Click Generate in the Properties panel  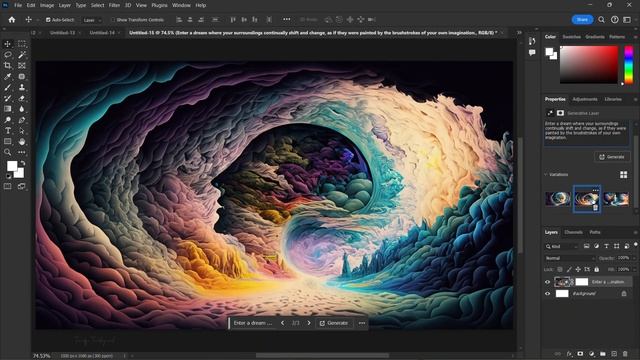pos(612,157)
